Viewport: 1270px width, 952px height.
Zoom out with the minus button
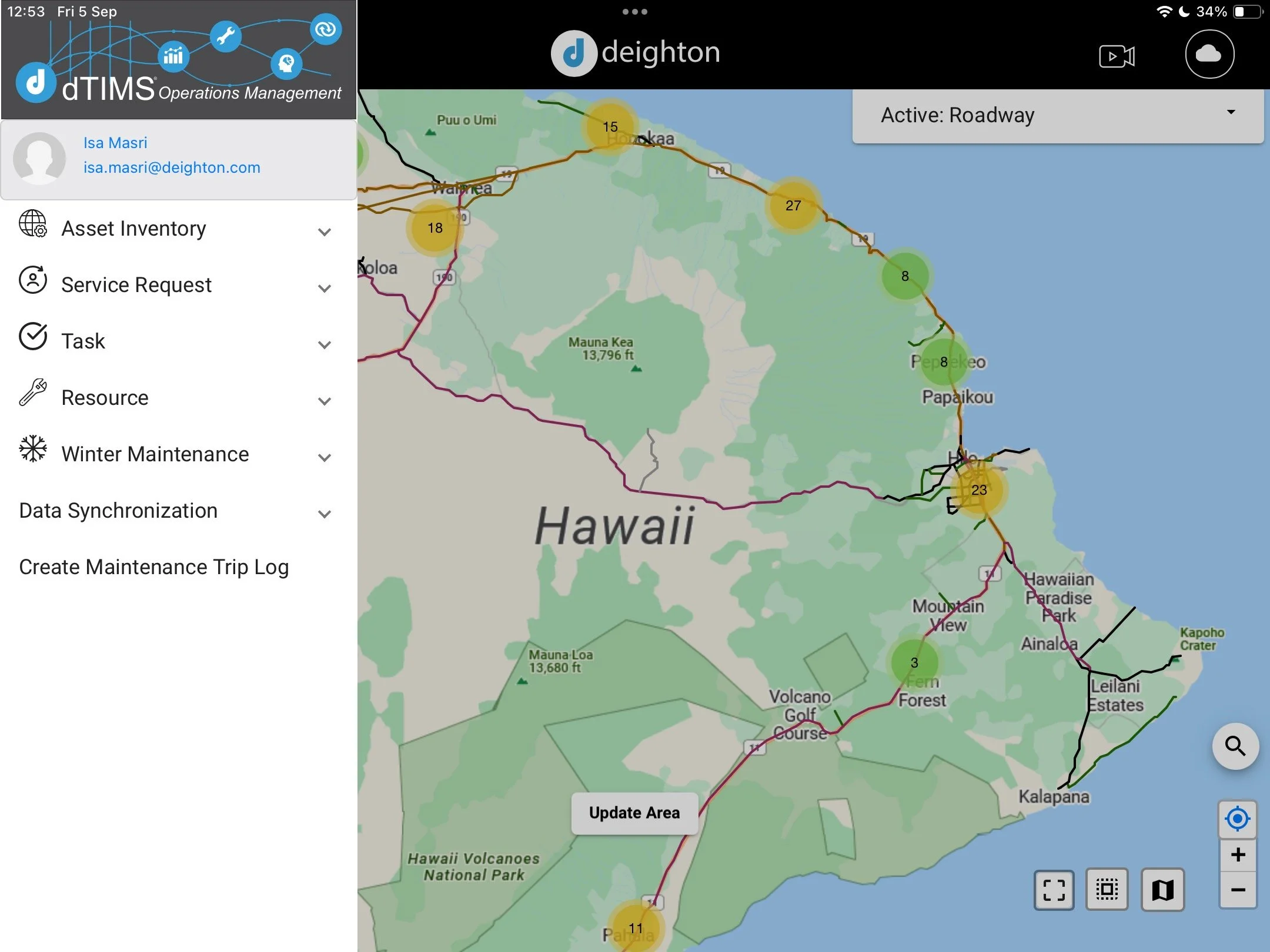pyautogui.click(x=1237, y=890)
